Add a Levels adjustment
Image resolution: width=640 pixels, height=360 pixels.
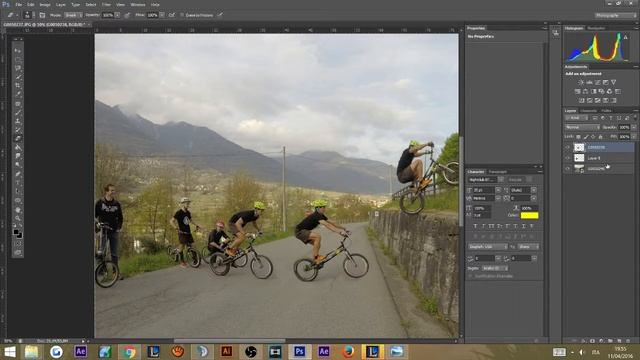pos(589,82)
